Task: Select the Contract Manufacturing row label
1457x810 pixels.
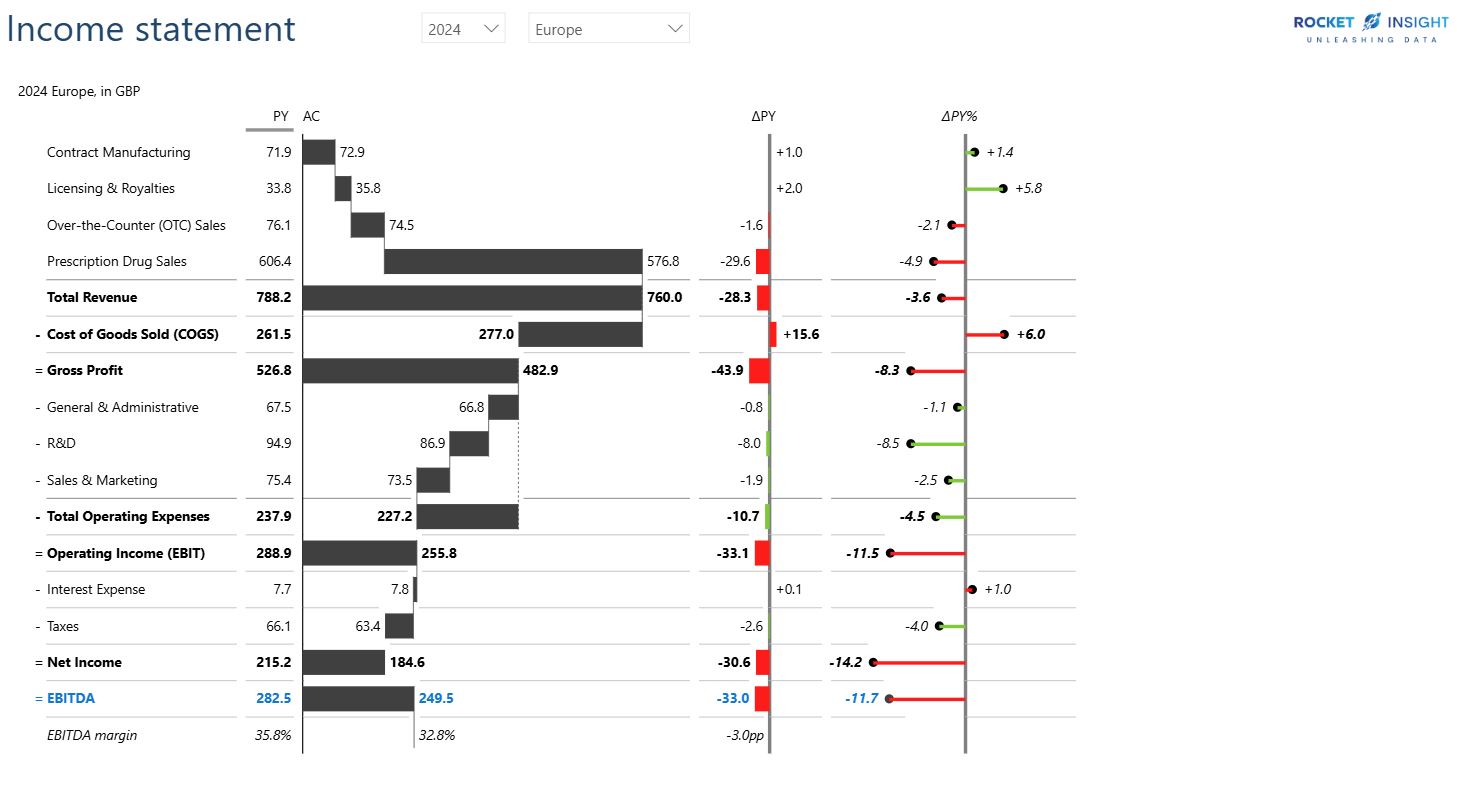Action: 118,152
